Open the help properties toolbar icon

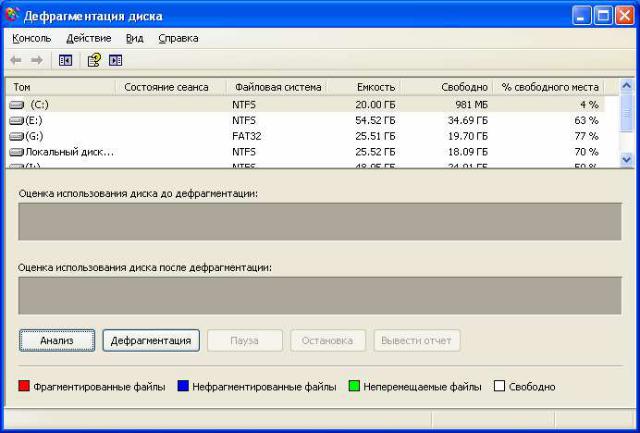coord(94,60)
